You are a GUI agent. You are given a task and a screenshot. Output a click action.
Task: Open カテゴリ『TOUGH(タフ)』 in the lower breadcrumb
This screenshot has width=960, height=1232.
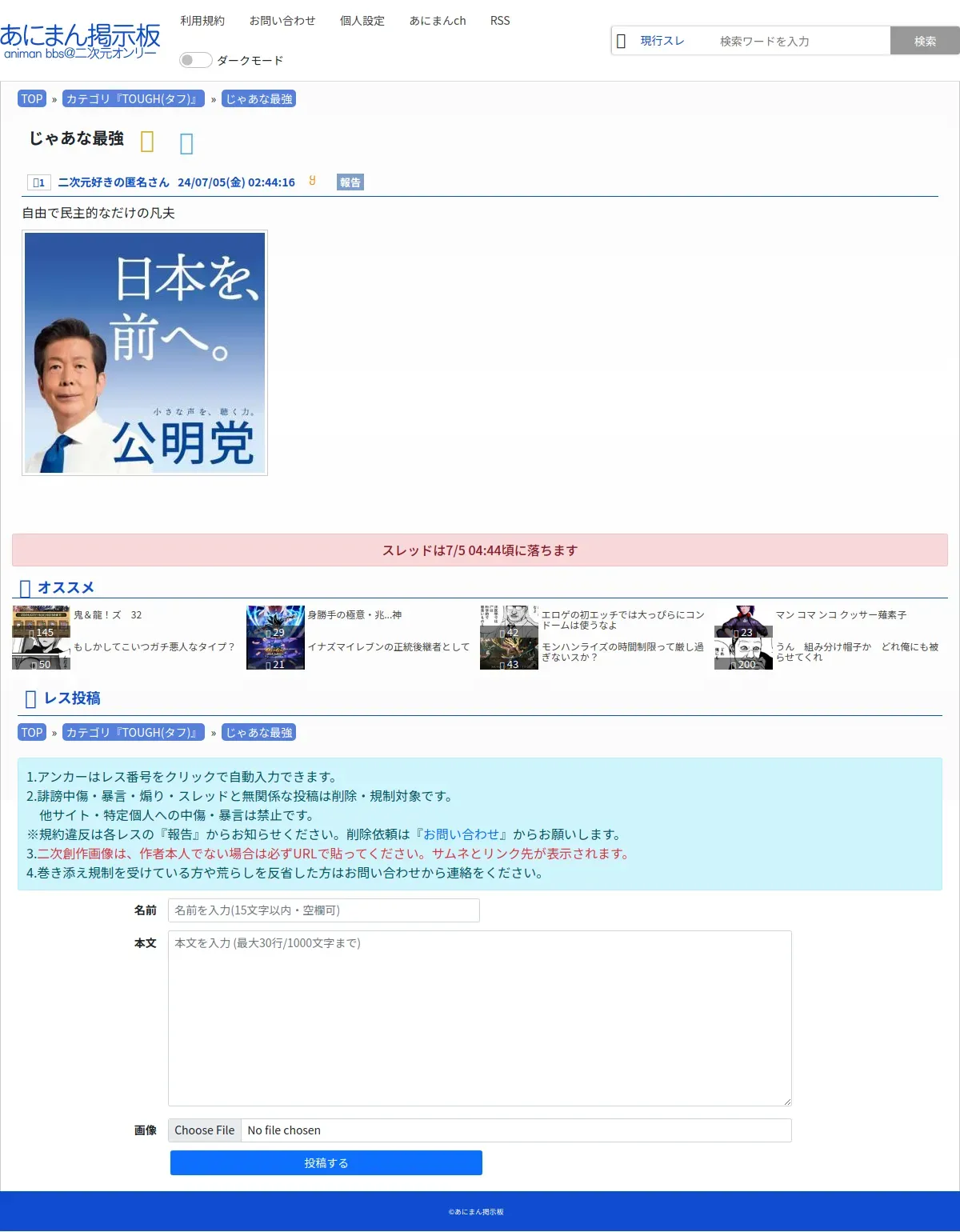134,733
